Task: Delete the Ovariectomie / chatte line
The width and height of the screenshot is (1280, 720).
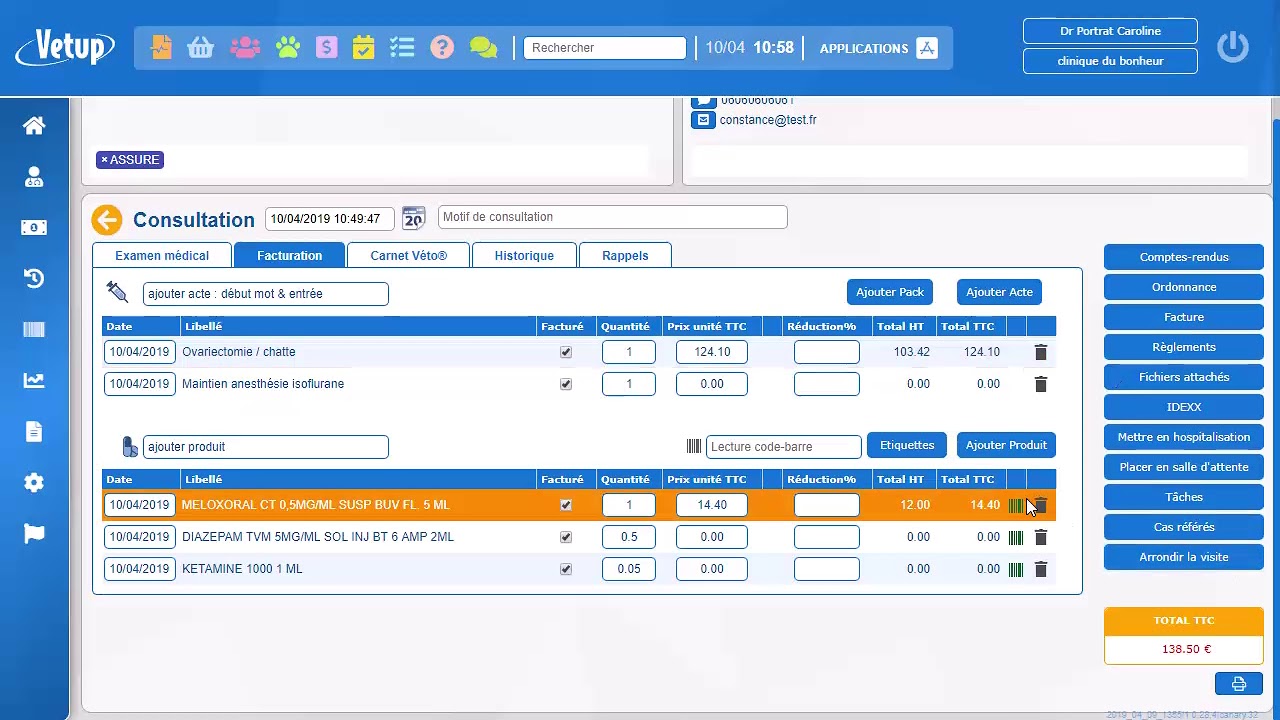Action: (x=1040, y=352)
